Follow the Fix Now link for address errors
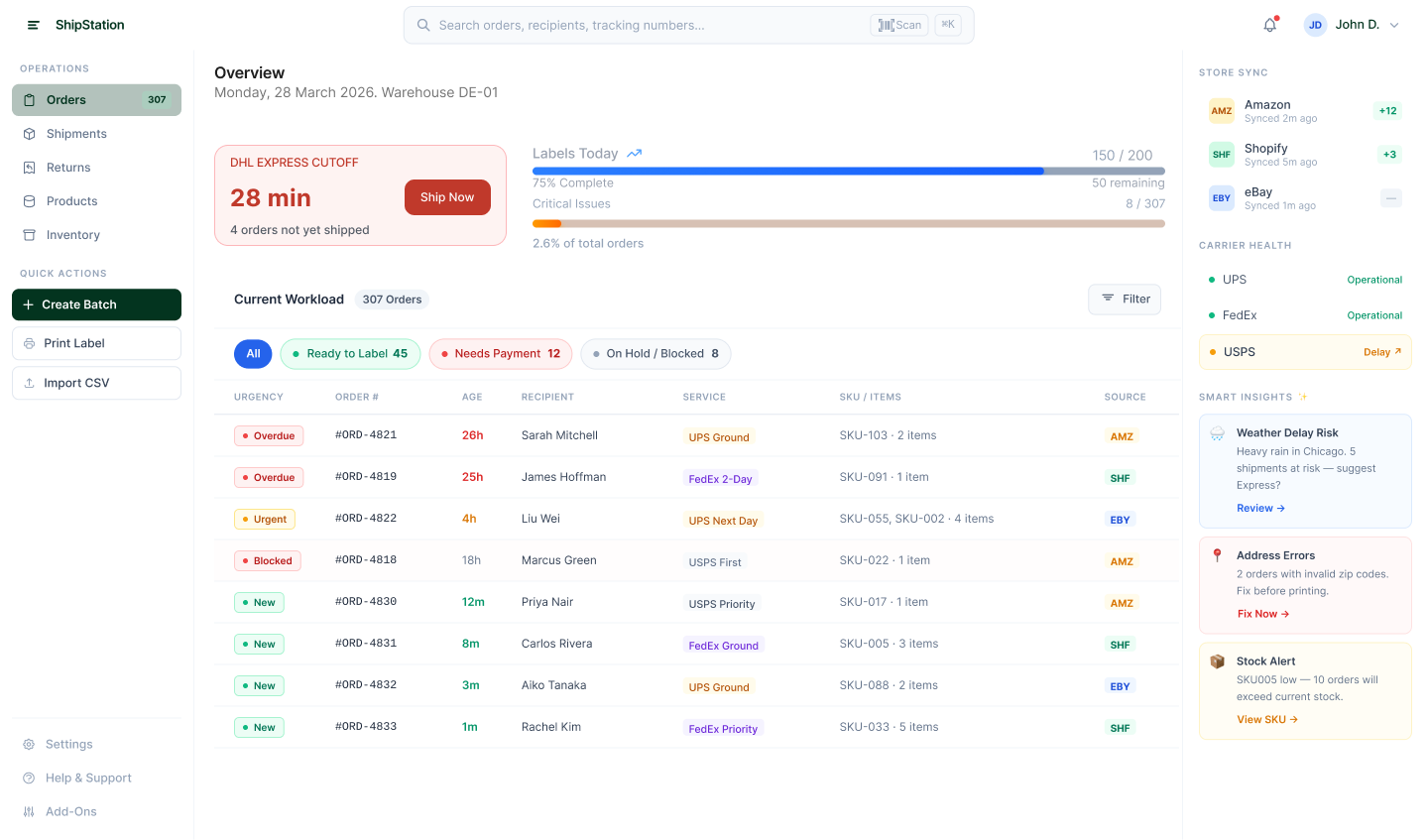The height and width of the screenshot is (840, 1428). (x=1262, y=614)
